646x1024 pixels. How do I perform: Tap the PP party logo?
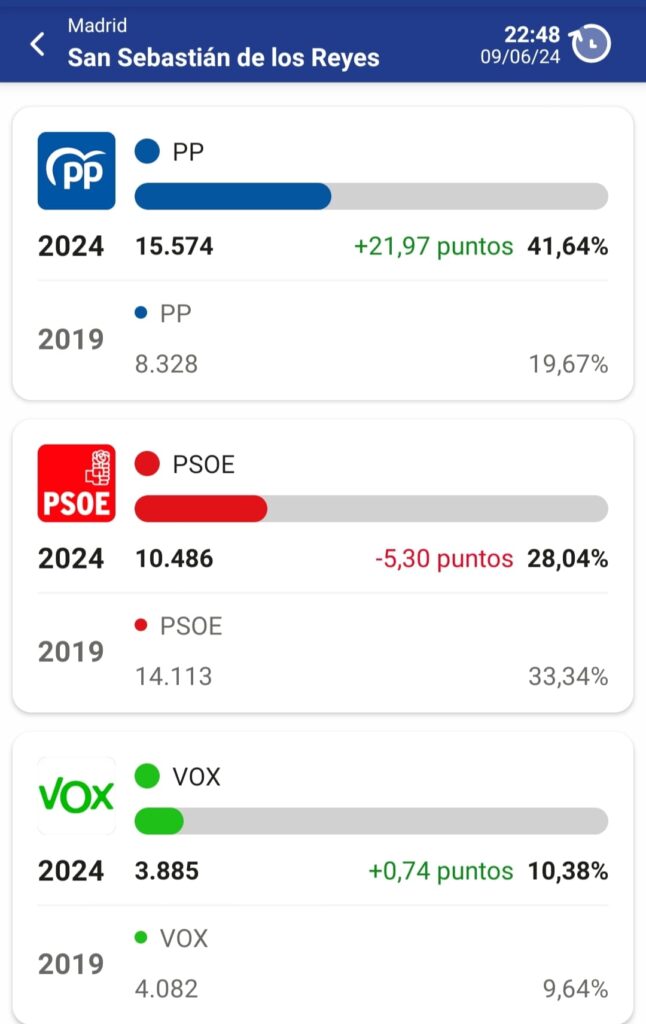76,170
